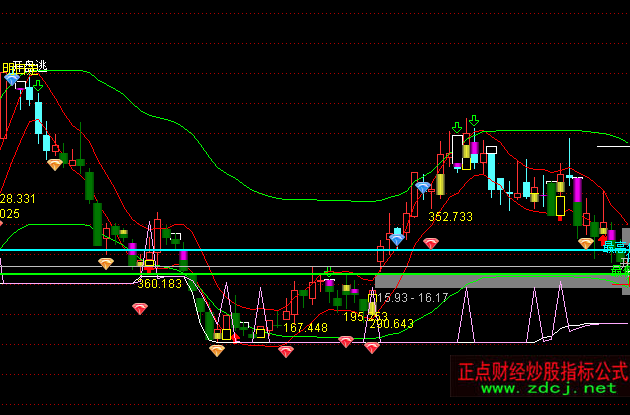
Task: Select the 360.183 value label
Action: [160, 284]
